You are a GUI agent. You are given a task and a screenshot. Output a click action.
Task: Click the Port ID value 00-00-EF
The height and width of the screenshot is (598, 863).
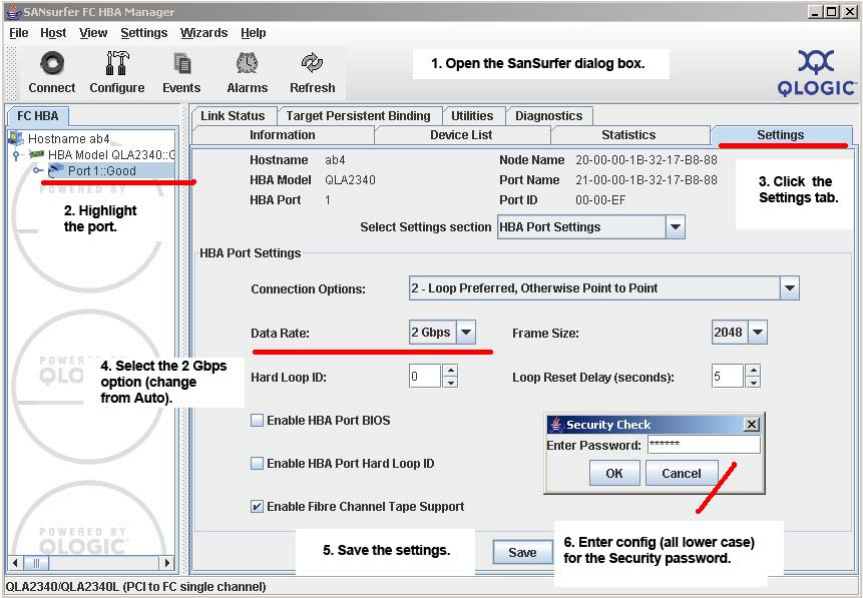click(600, 200)
